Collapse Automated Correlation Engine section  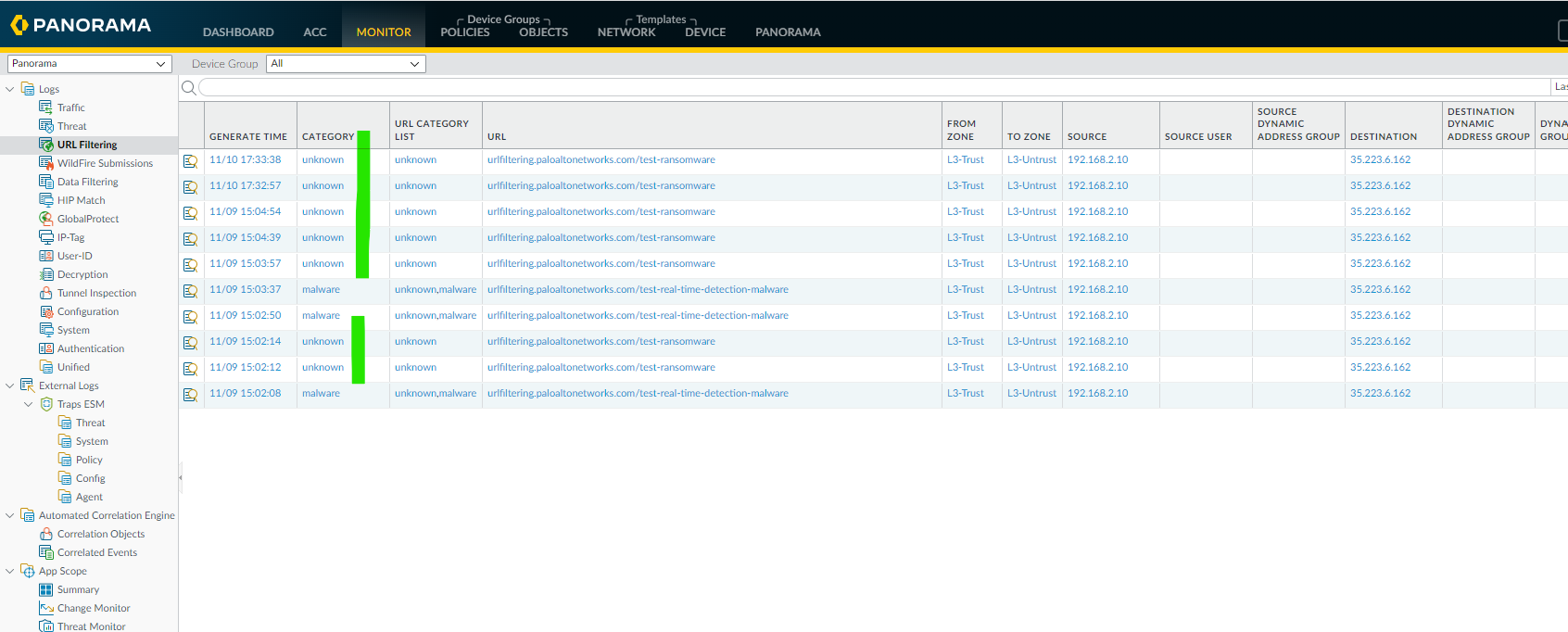[x=10, y=515]
